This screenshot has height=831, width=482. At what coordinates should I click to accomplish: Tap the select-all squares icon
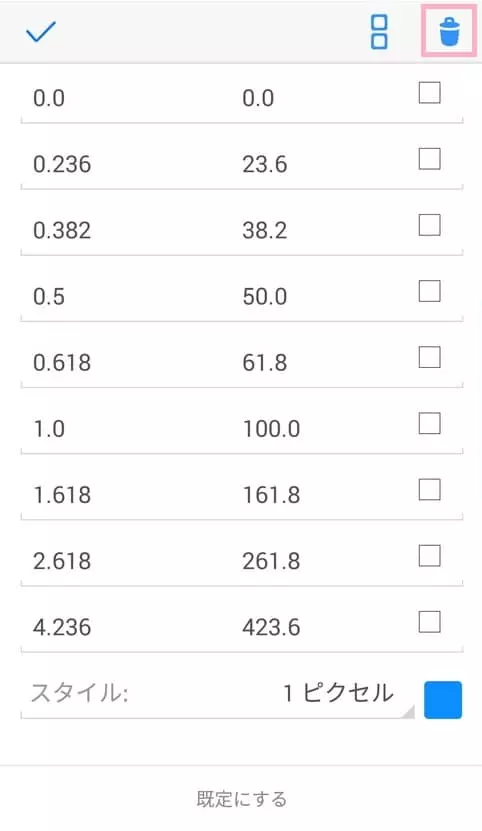click(x=379, y=32)
